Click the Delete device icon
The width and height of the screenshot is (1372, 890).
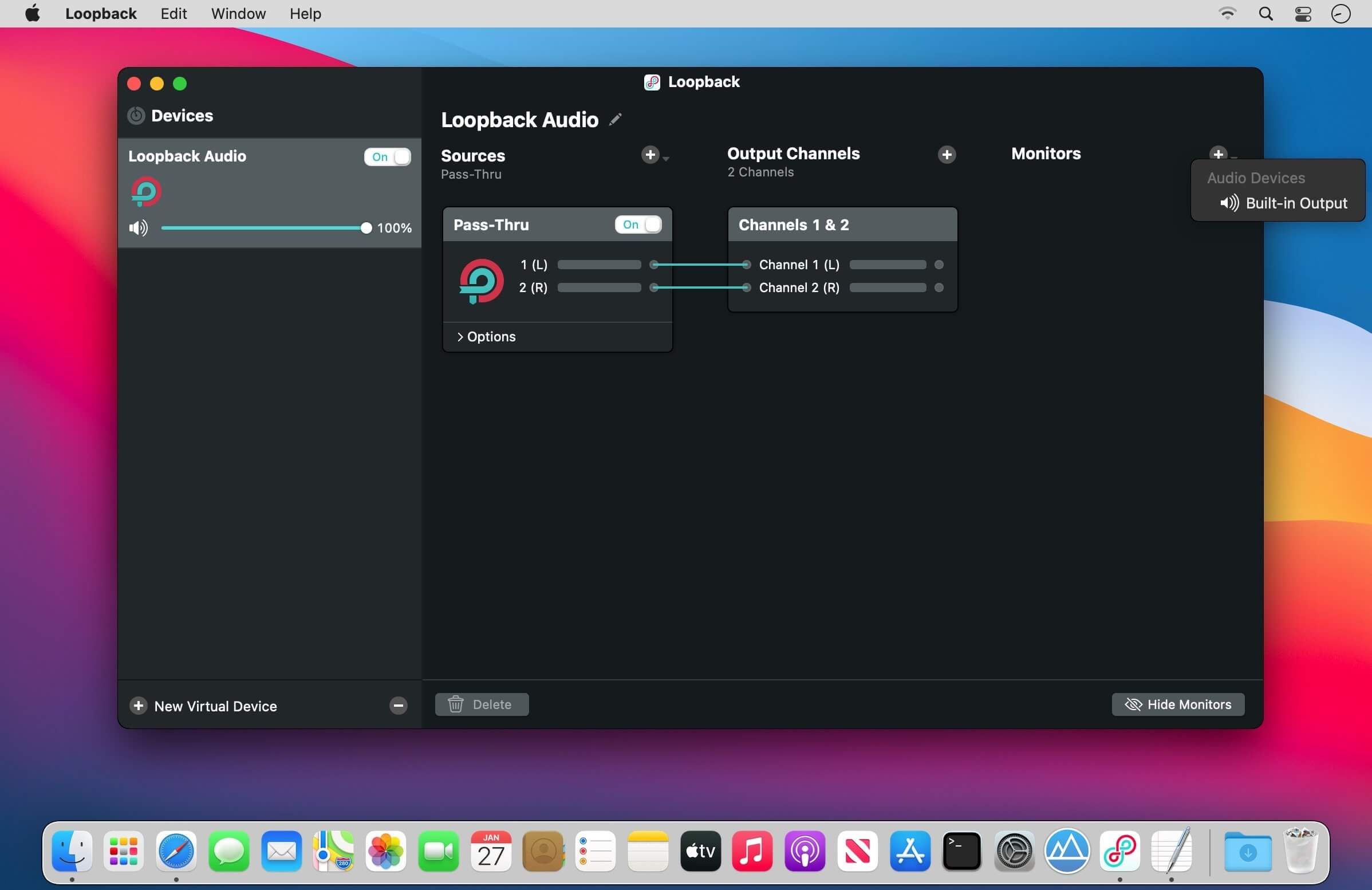pos(398,706)
